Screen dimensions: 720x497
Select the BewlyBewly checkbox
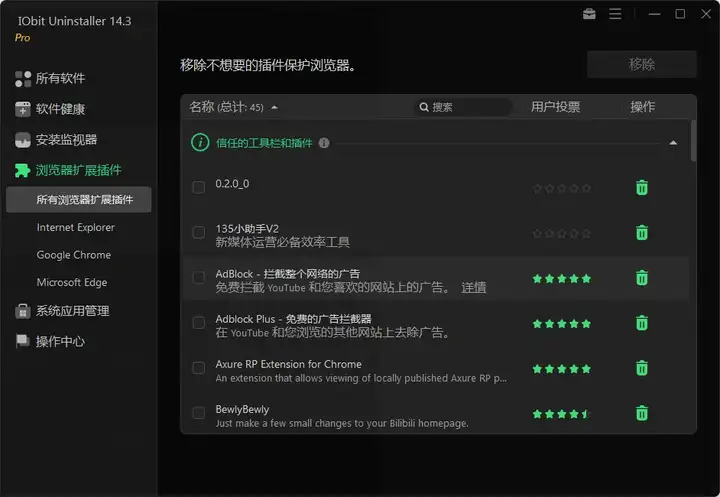click(x=198, y=412)
